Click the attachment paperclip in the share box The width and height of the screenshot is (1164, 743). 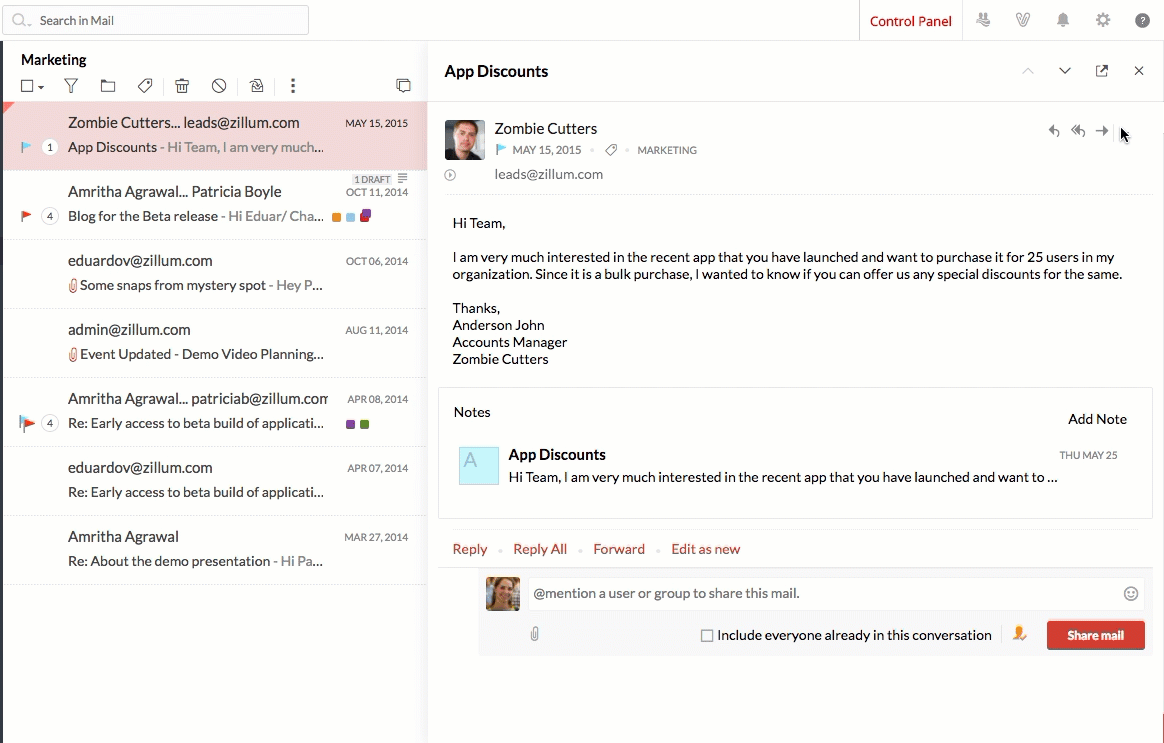tap(534, 633)
